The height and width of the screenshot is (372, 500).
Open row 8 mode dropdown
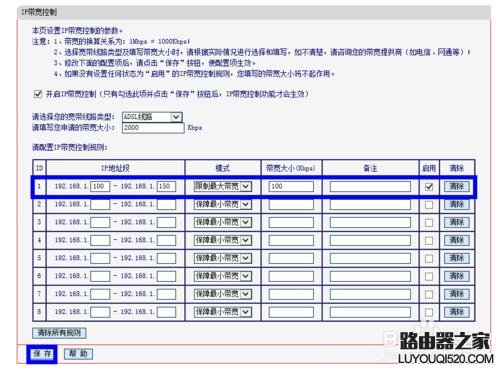pos(222,312)
